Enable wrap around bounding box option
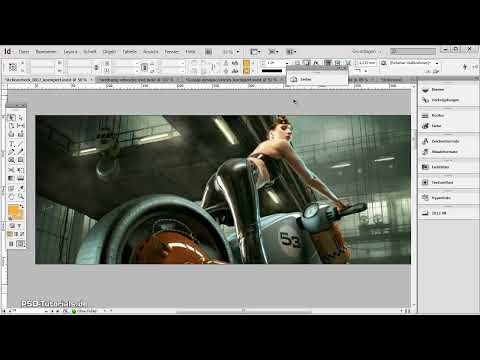 pyautogui.click(x=337, y=62)
